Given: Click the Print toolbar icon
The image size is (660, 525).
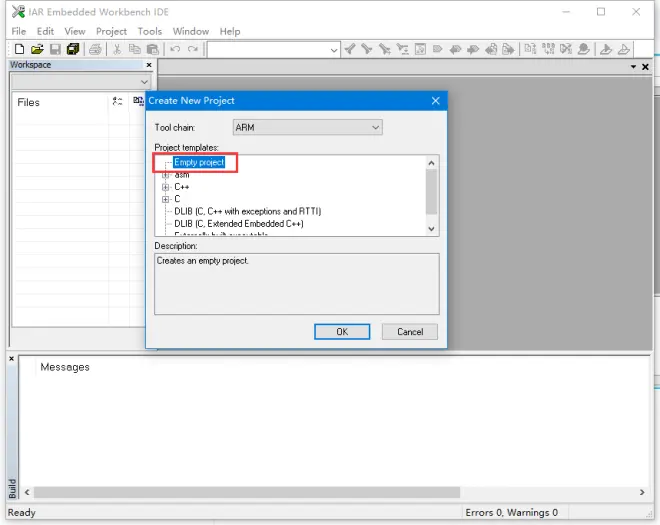Looking at the screenshot, I should click(x=95, y=49).
